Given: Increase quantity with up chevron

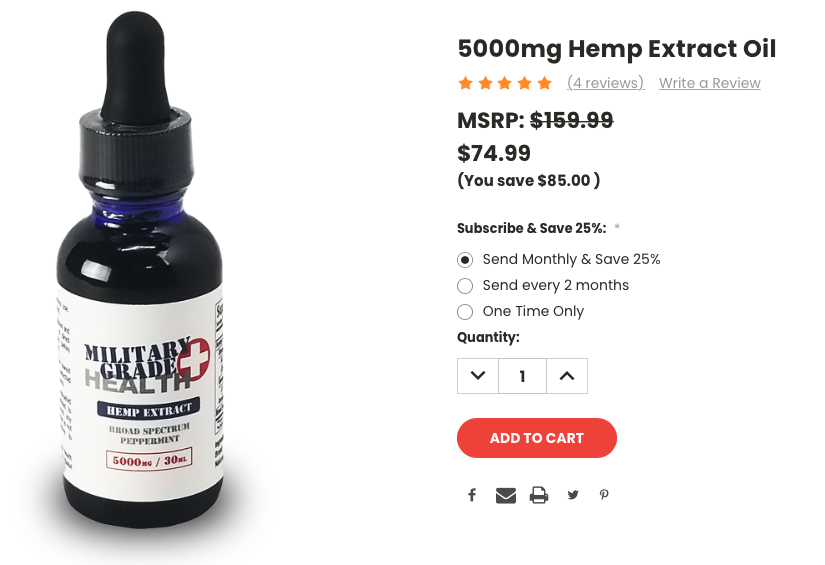Looking at the screenshot, I should point(567,376).
